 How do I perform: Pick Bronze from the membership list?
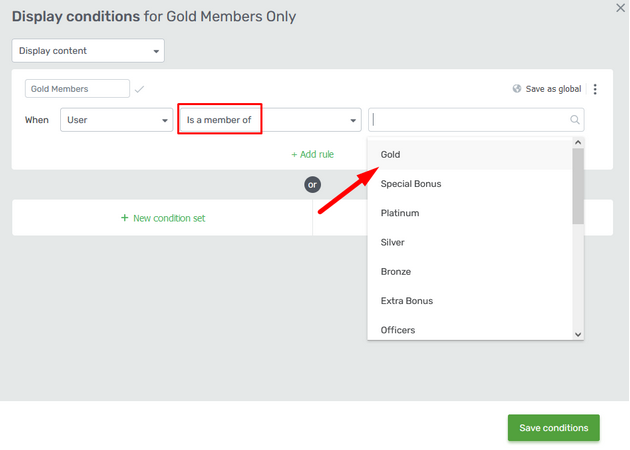click(470, 272)
